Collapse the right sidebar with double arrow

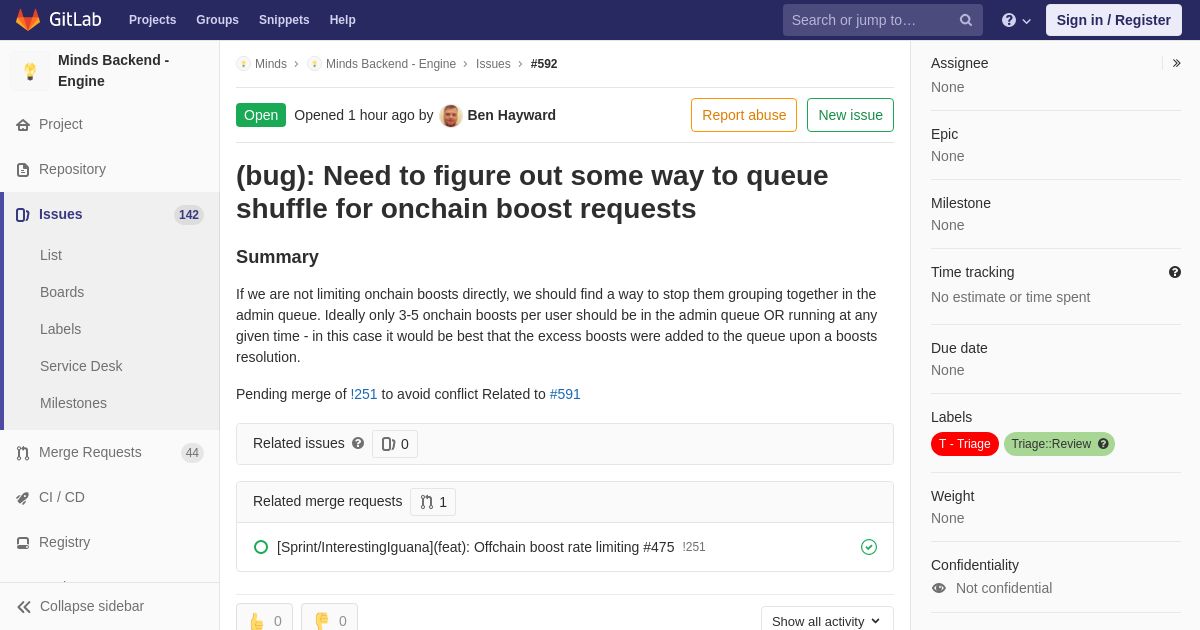pyautogui.click(x=1176, y=63)
